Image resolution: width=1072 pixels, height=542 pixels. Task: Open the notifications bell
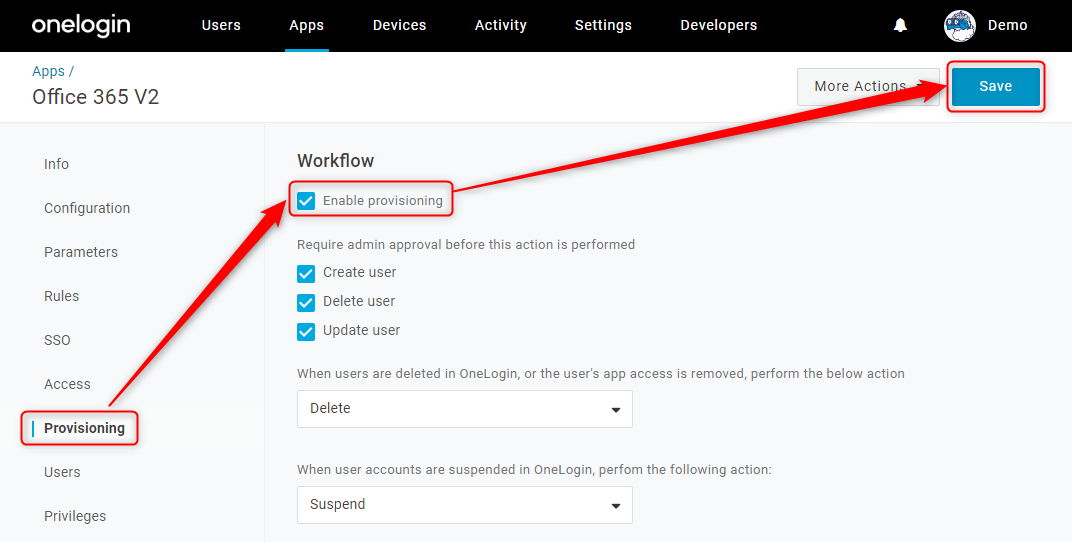point(900,25)
